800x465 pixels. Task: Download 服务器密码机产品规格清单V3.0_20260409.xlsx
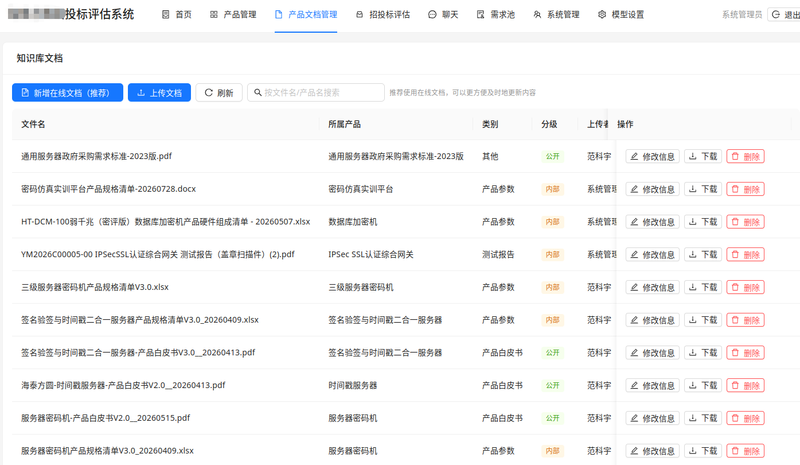(703, 450)
